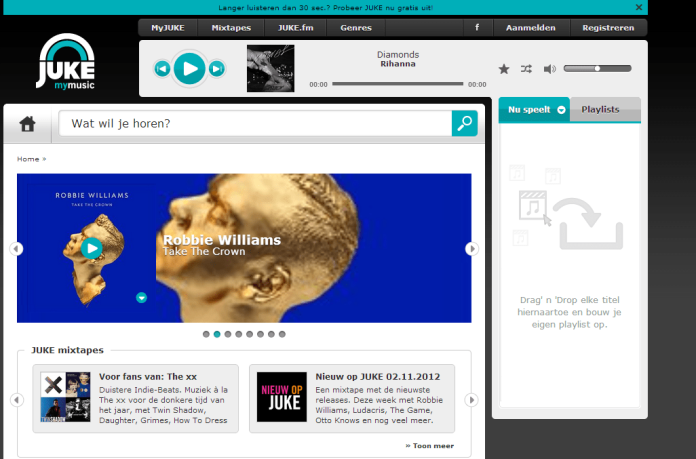Screen dimensions: 696x459
Task: Show the next banner slide
Action: tap(472, 249)
